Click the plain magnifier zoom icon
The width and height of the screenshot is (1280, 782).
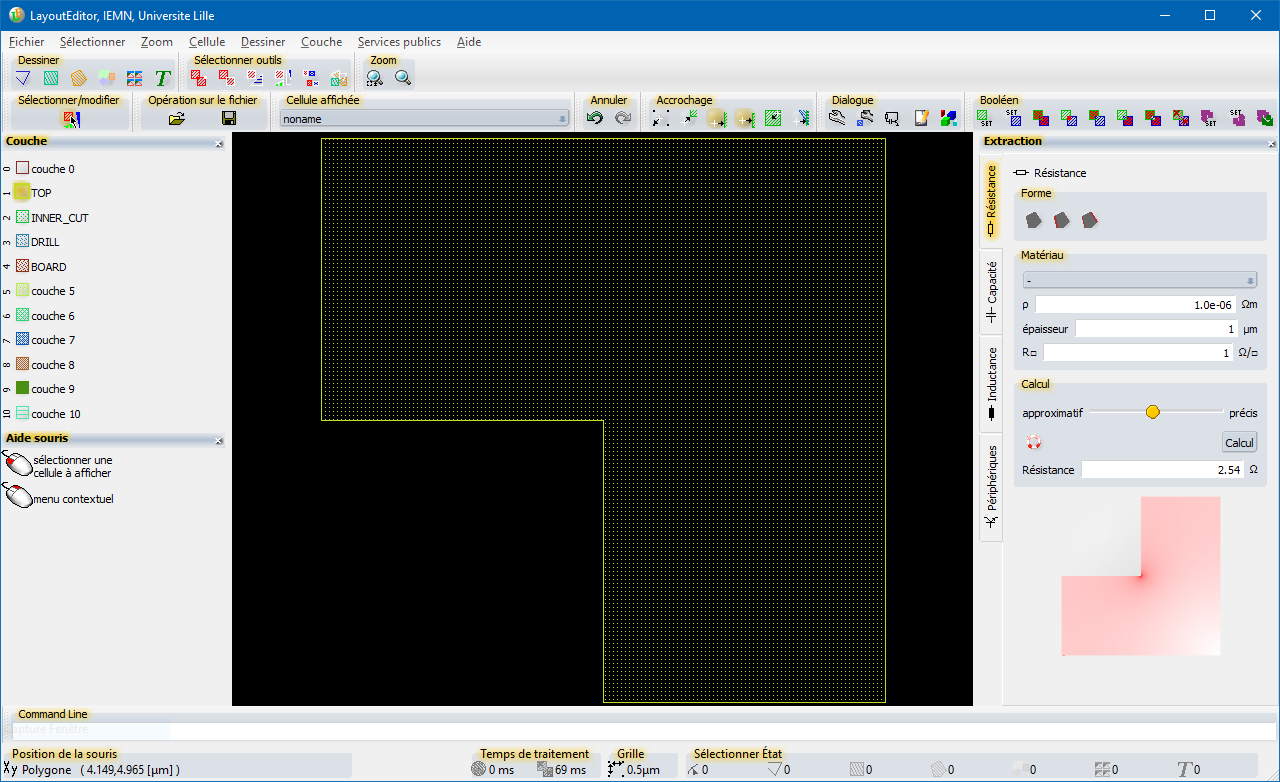pos(403,78)
